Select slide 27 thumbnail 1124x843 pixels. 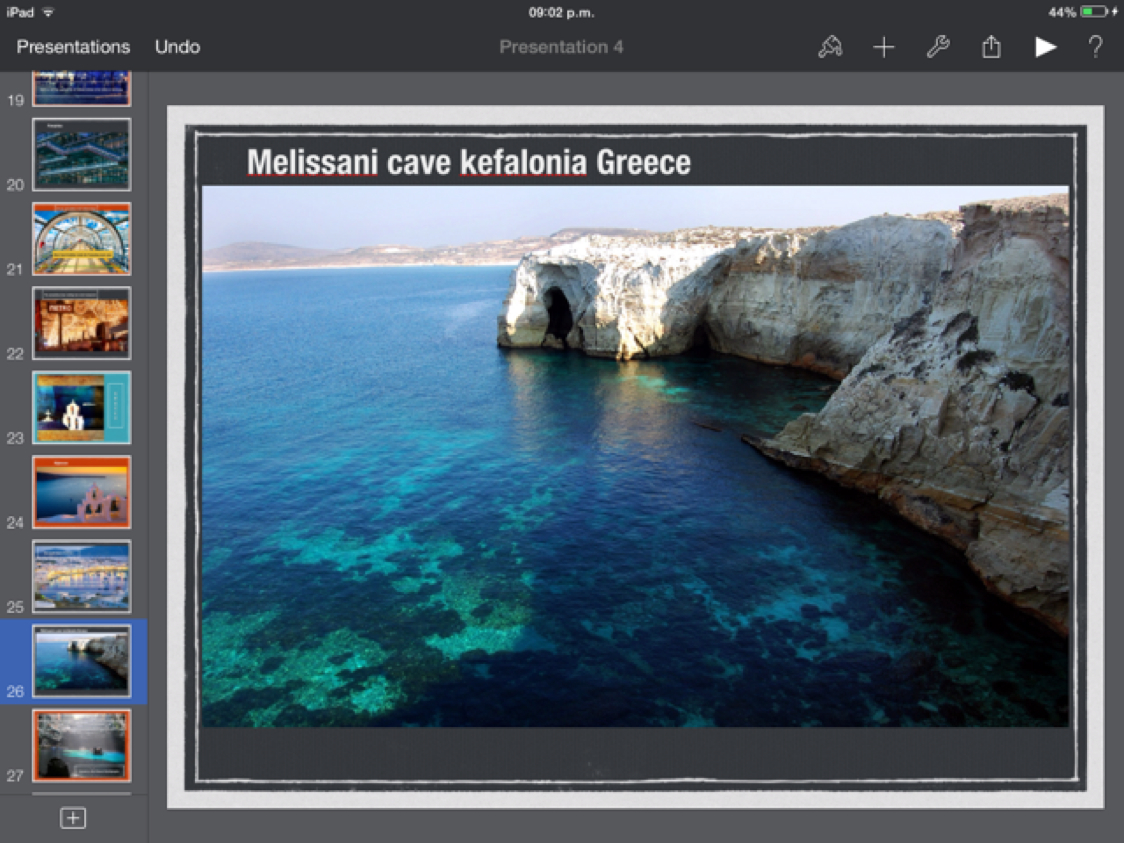[81, 745]
